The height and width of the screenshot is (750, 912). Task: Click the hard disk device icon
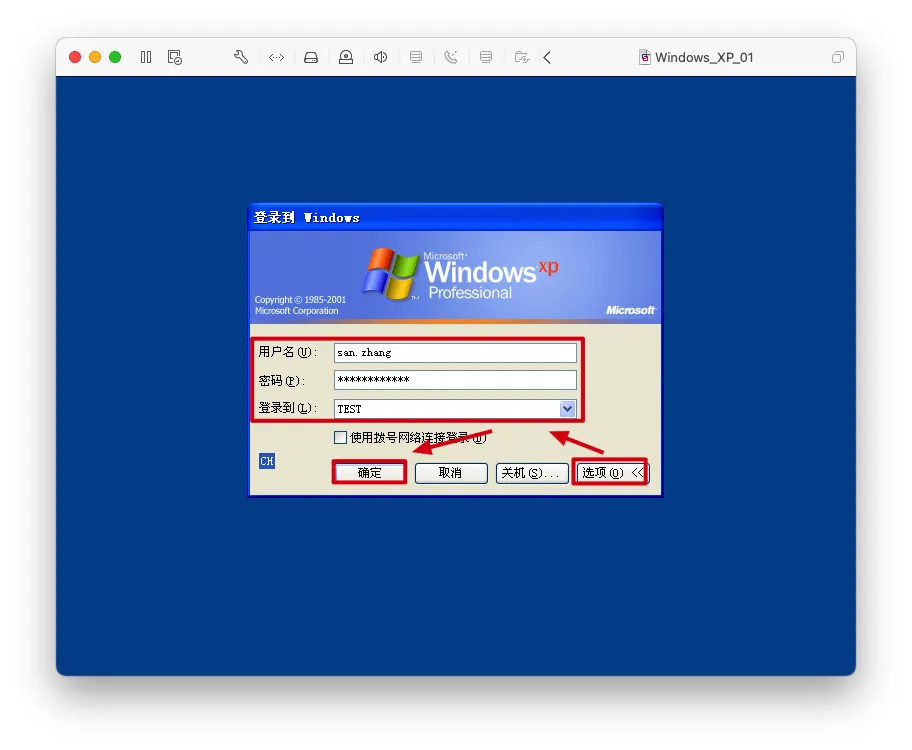click(x=311, y=57)
